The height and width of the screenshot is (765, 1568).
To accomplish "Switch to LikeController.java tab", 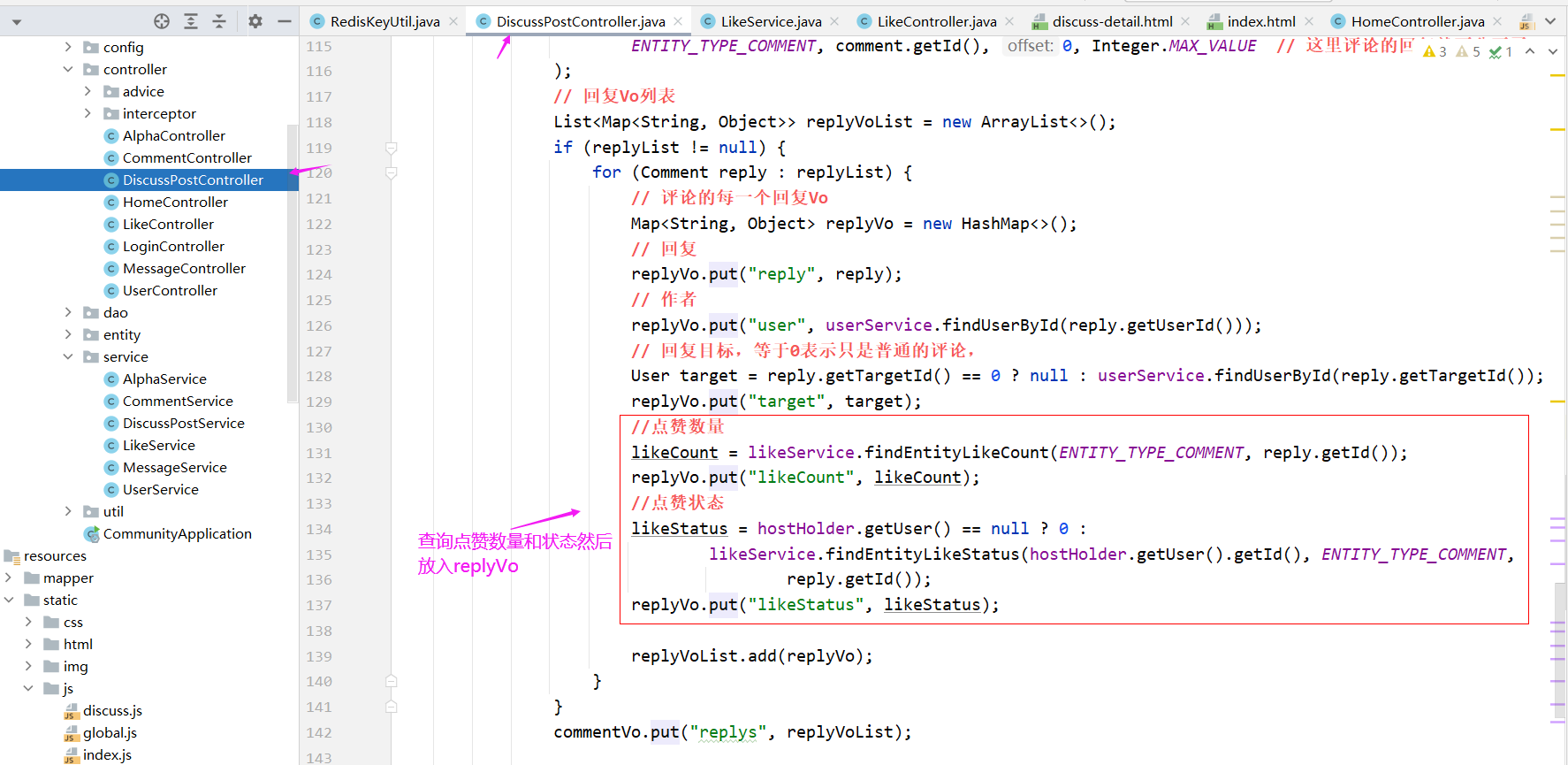I will (937, 21).
